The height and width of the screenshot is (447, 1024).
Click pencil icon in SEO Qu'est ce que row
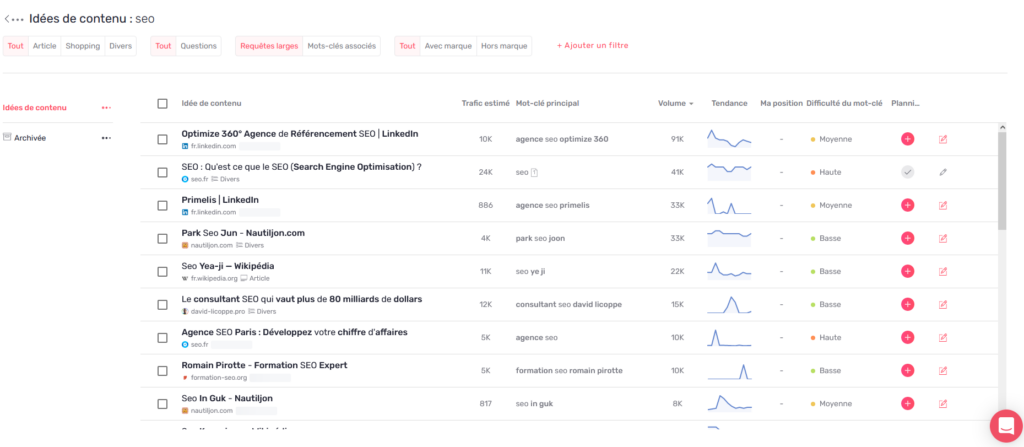point(942,172)
